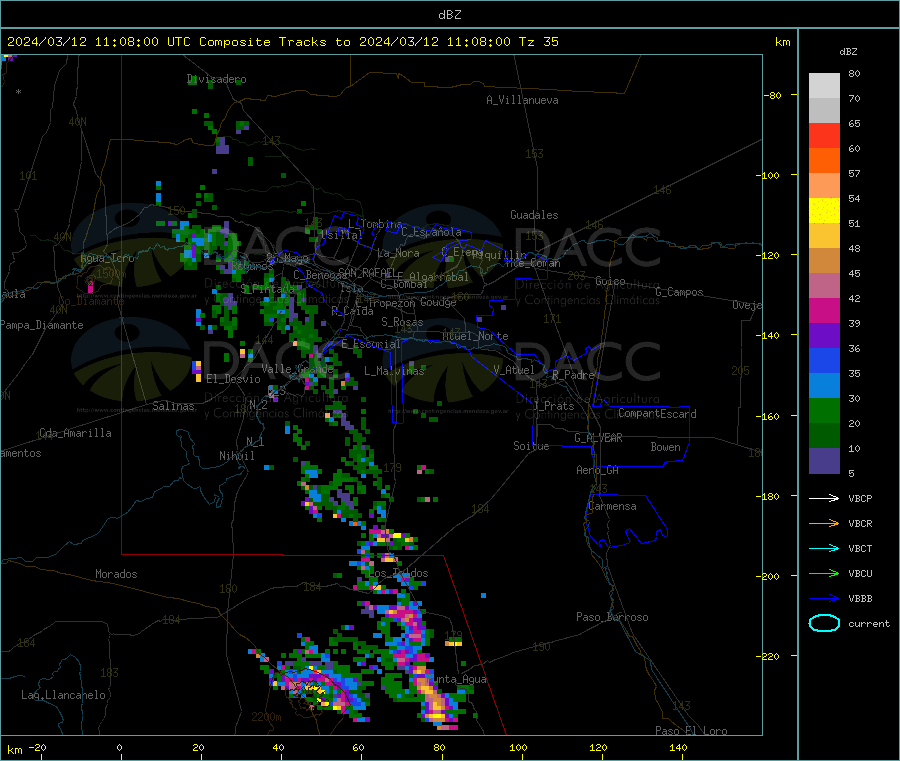Click the Carmensa place label
This screenshot has height=761, width=900.
pos(612,506)
